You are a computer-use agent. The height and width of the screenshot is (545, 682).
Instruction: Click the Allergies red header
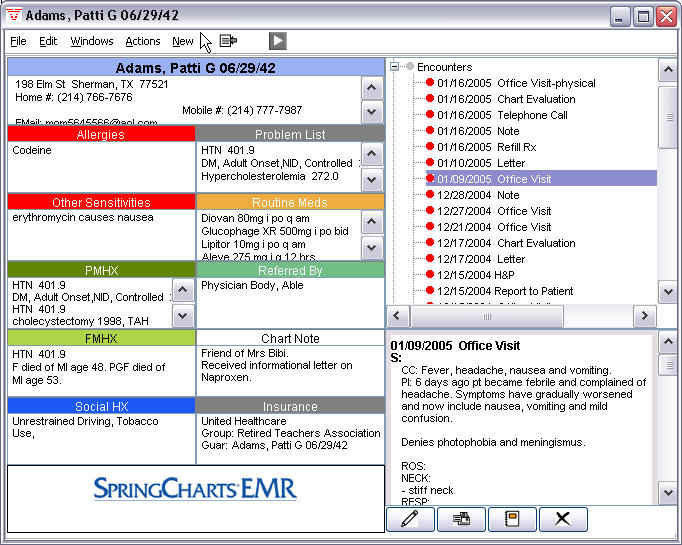[x=101, y=134]
